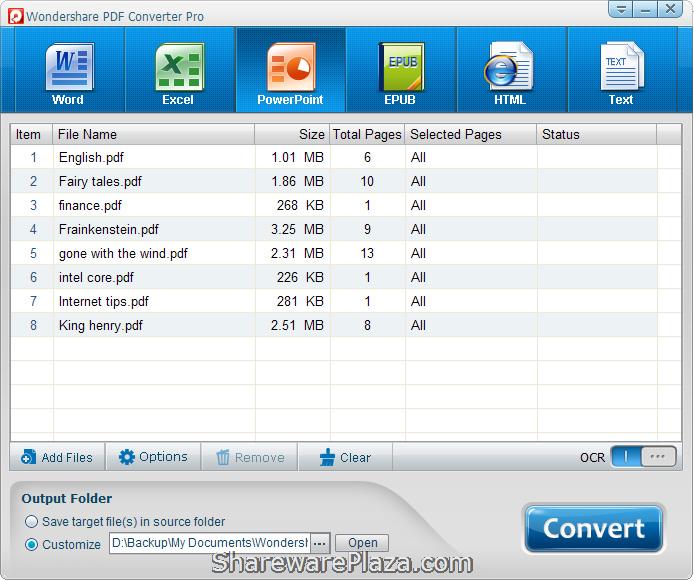Click the output folder path field
The image size is (694, 581).
210,543
